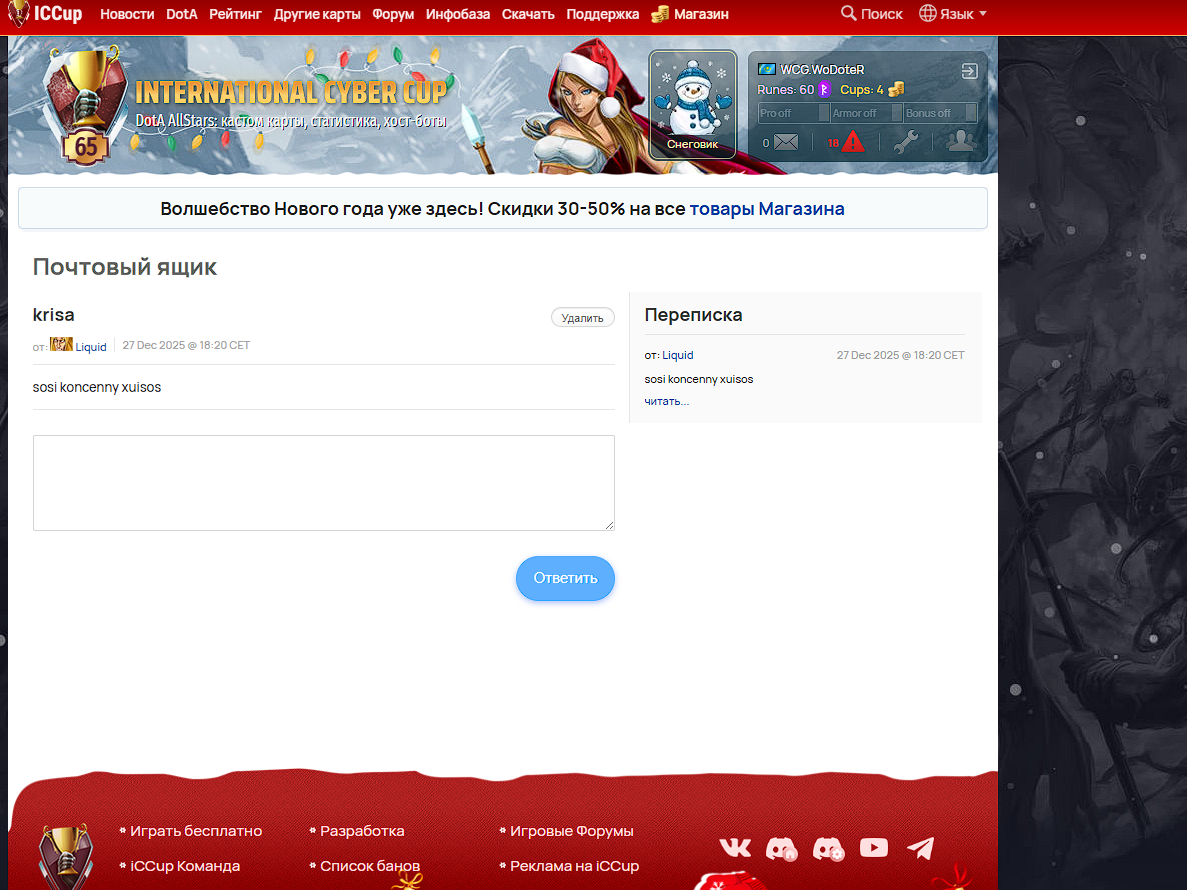
Task: Click Liquid's avatar thumbnail in message header
Action: (x=61, y=344)
